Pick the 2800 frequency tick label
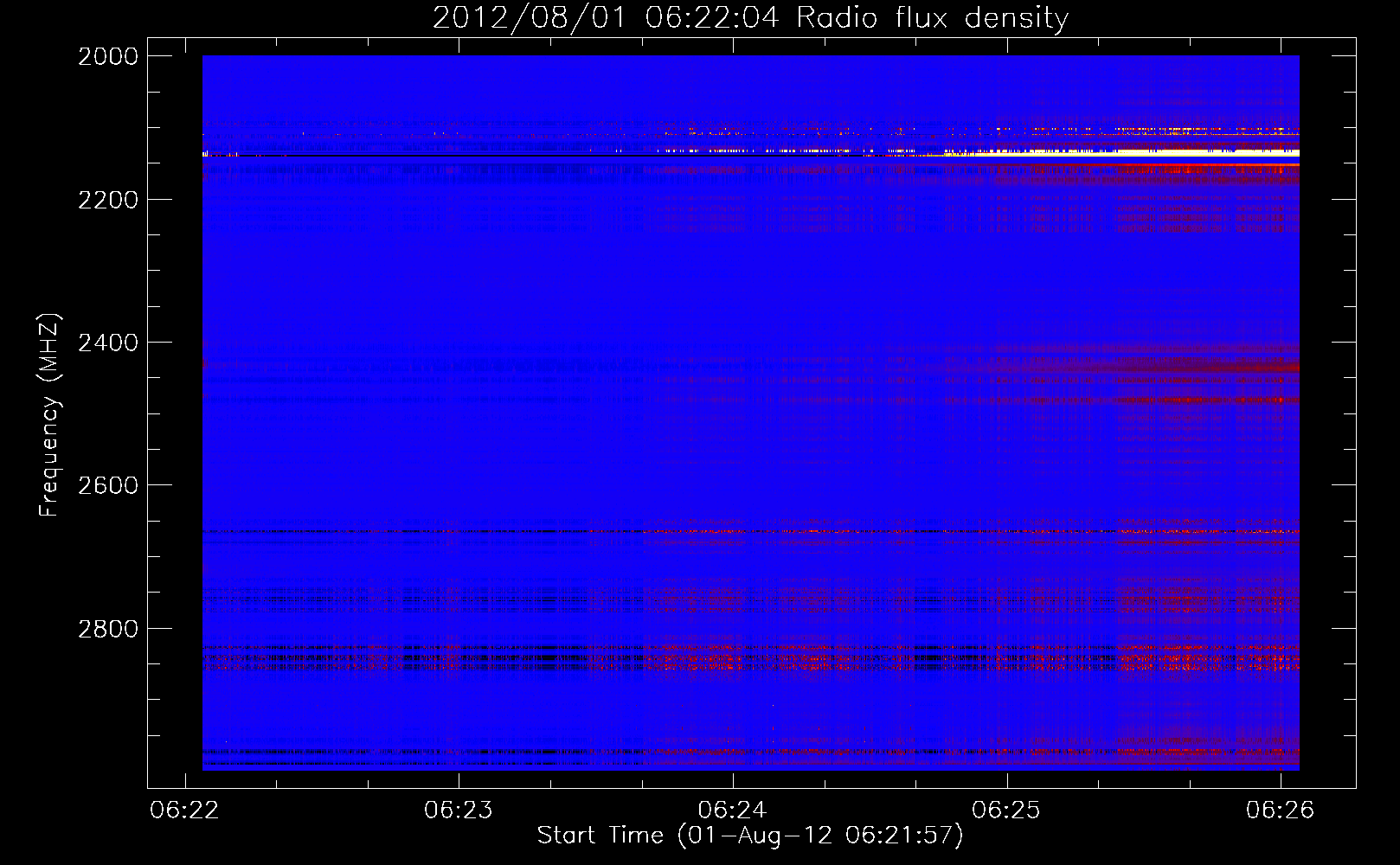 (x=108, y=629)
